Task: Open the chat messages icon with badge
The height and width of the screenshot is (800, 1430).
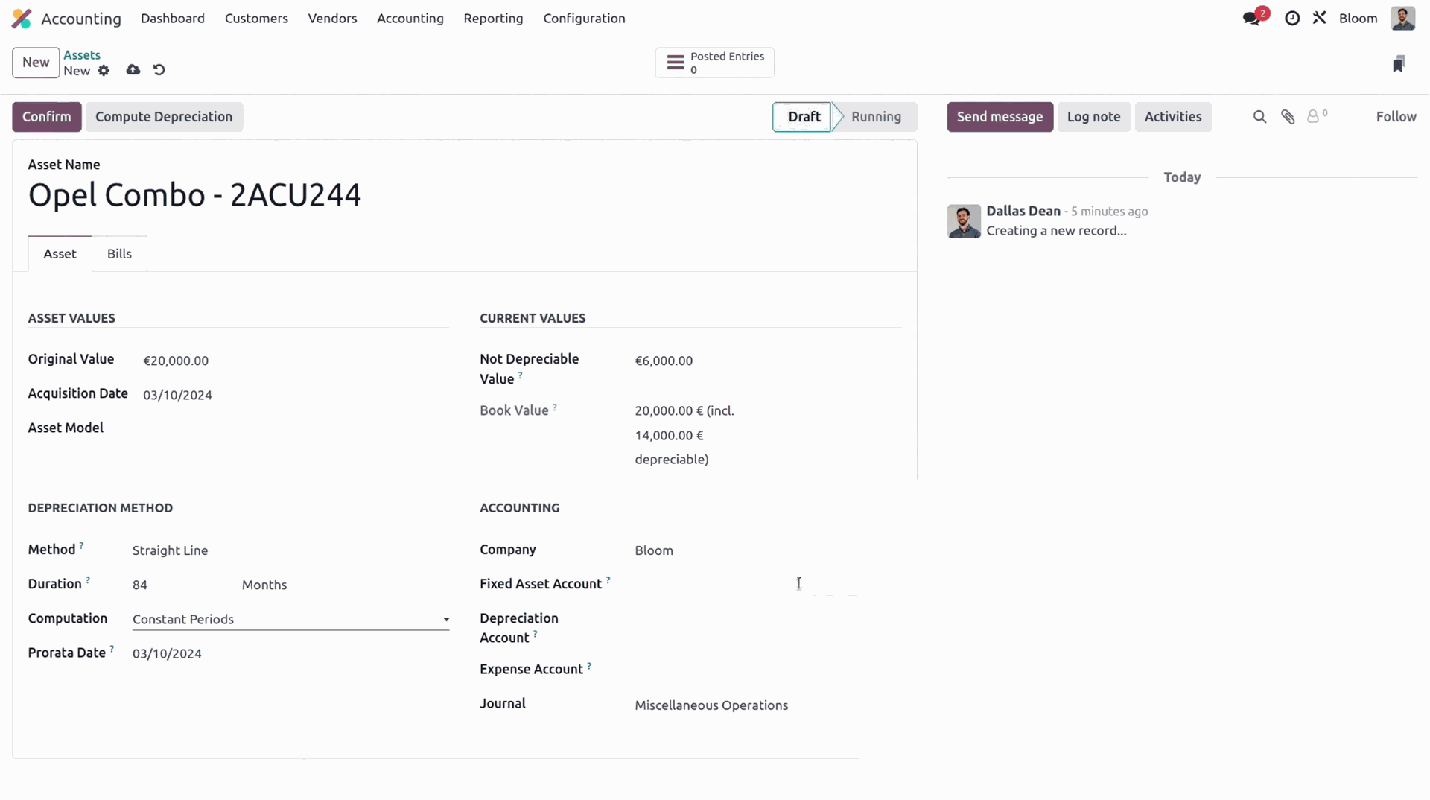Action: [x=1252, y=18]
